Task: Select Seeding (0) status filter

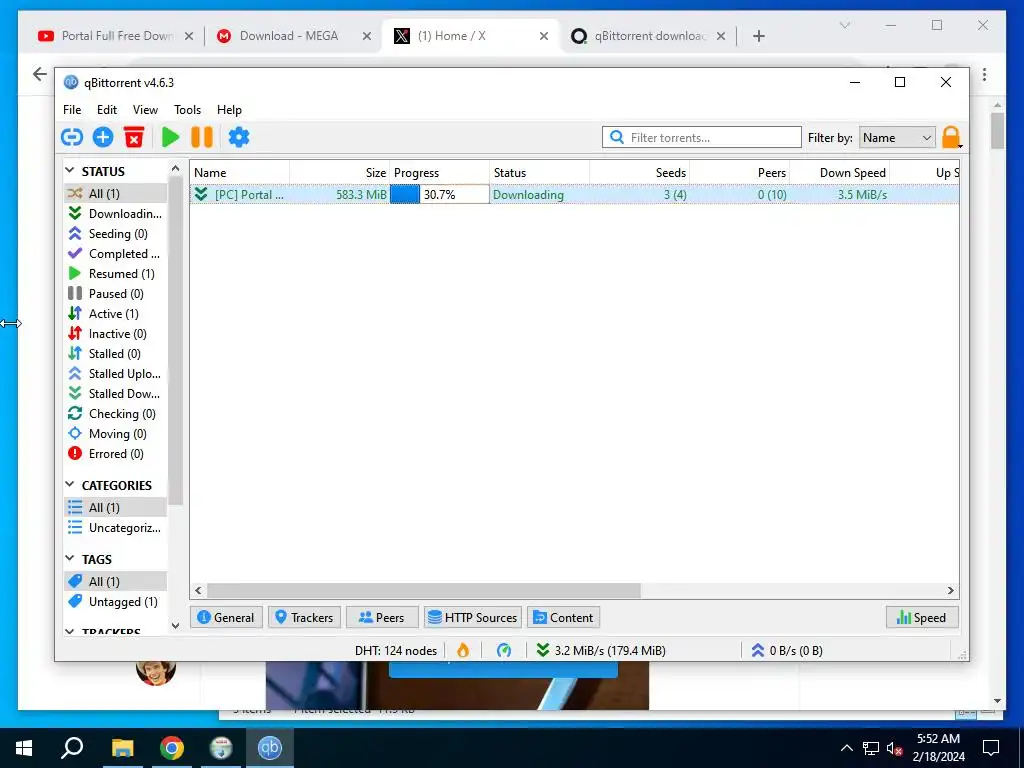Action: point(116,234)
